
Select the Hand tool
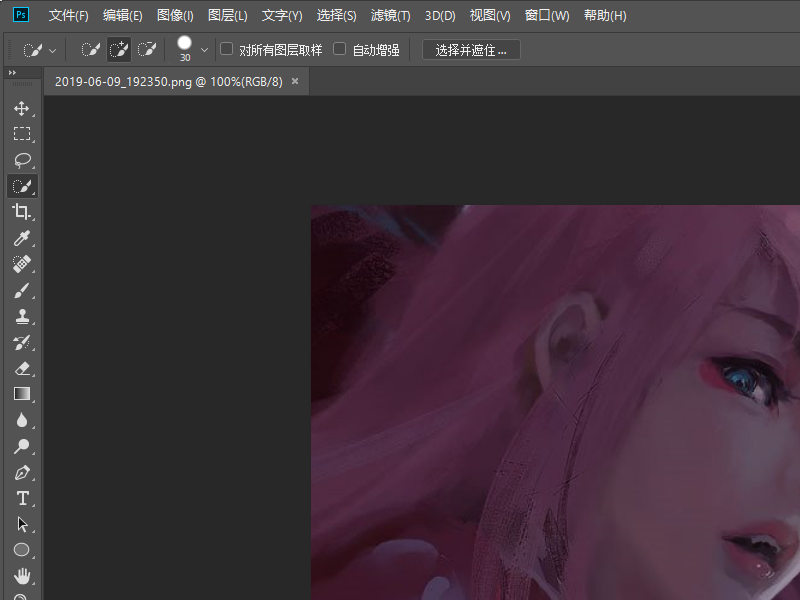[x=21, y=576]
